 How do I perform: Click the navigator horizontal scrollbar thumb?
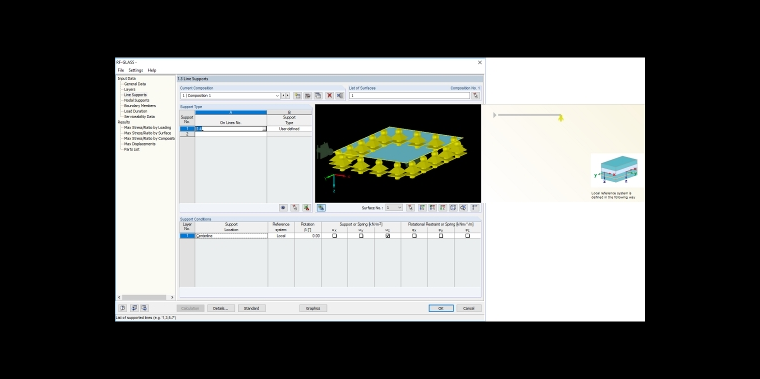143,297
